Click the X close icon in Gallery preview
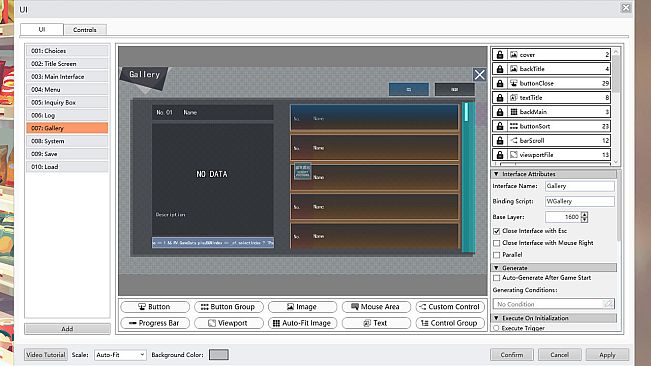Image resolution: width=651 pixels, height=366 pixels. [x=480, y=74]
